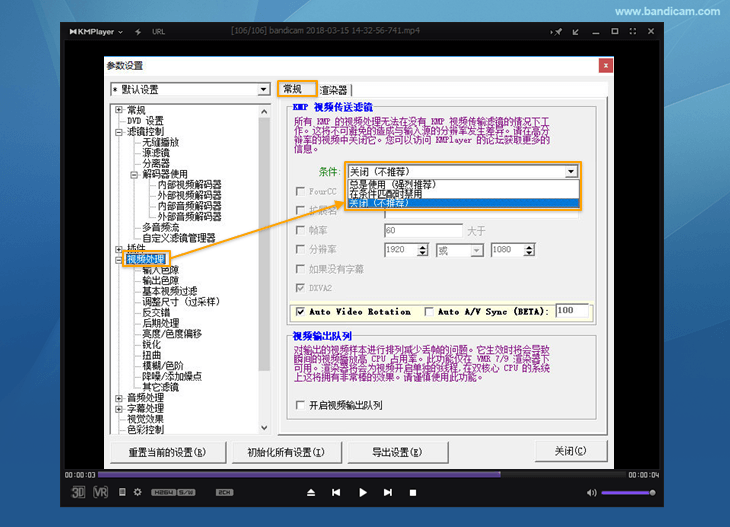The width and height of the screenshot is (730, 527).
Task: Enable the 扩展名 checkbox
Action: point(300,210)
